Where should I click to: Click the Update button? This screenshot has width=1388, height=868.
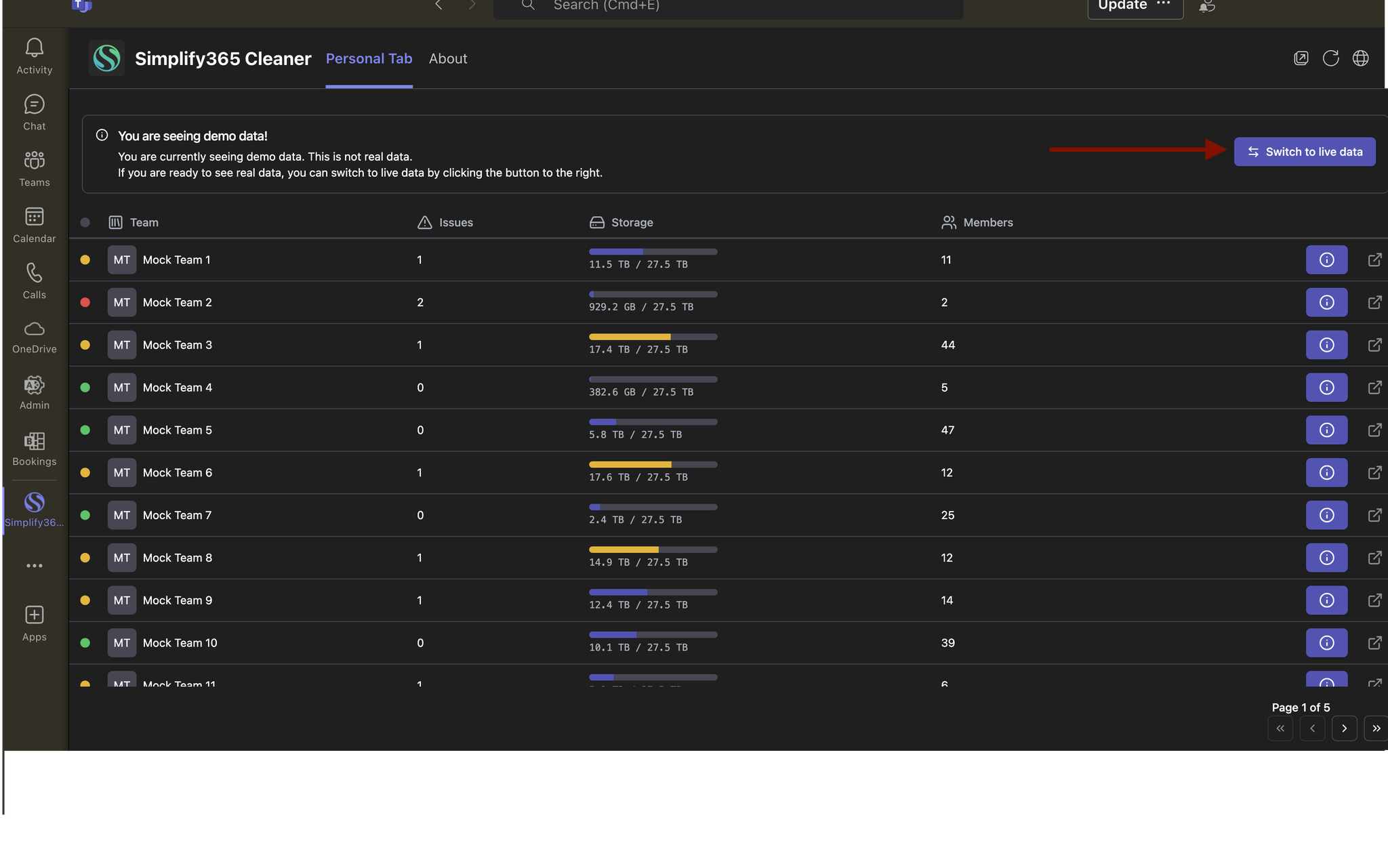click(x=1122, y=5)
